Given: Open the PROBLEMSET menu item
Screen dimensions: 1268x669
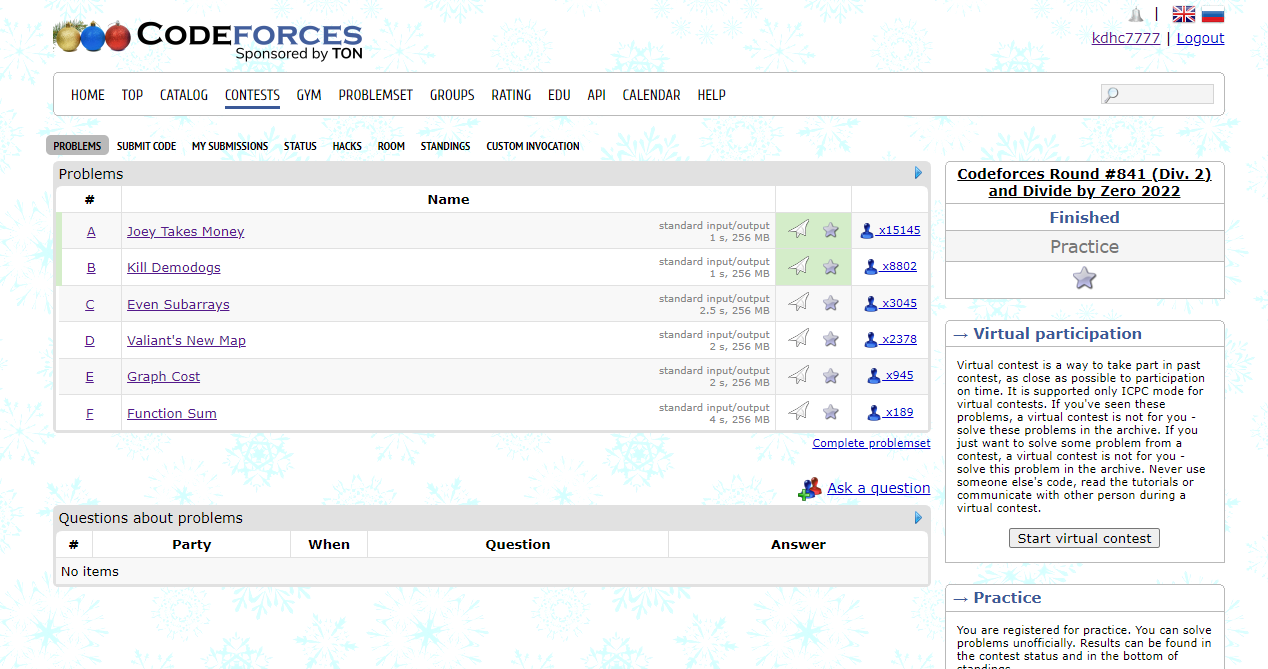Looking at the screenshot, I should [375, 95].
